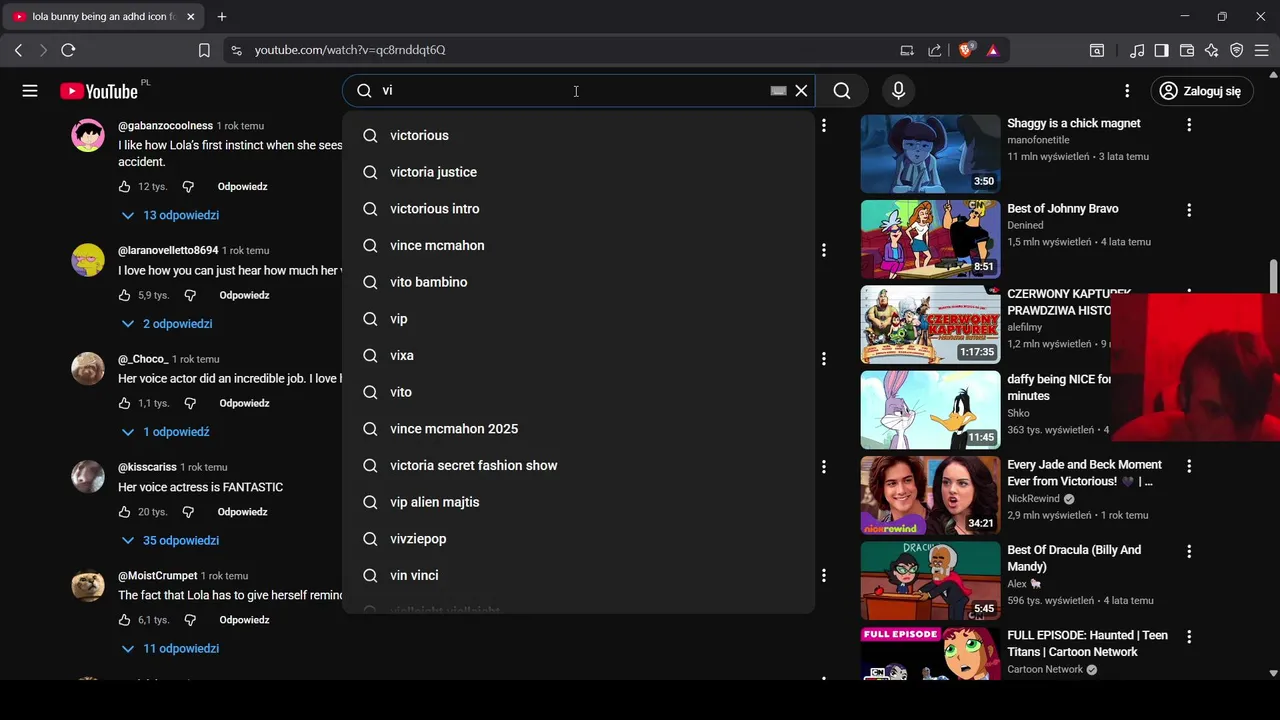Open options menu for Shaggy is a chick magnet
1280x720 pixels.
1189,125
